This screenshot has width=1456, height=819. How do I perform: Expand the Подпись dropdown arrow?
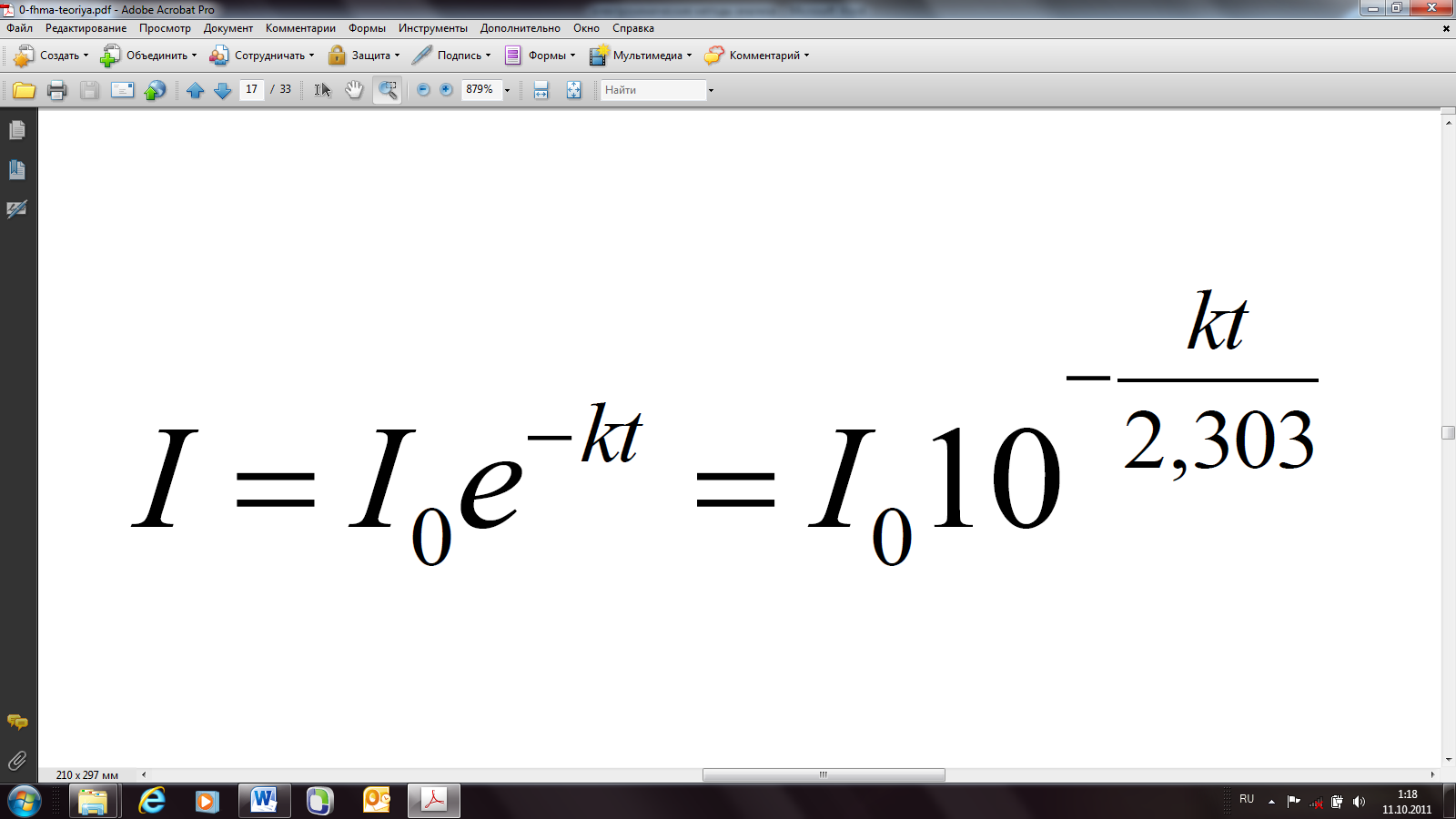pyautogui.click(x=488, y=56)
